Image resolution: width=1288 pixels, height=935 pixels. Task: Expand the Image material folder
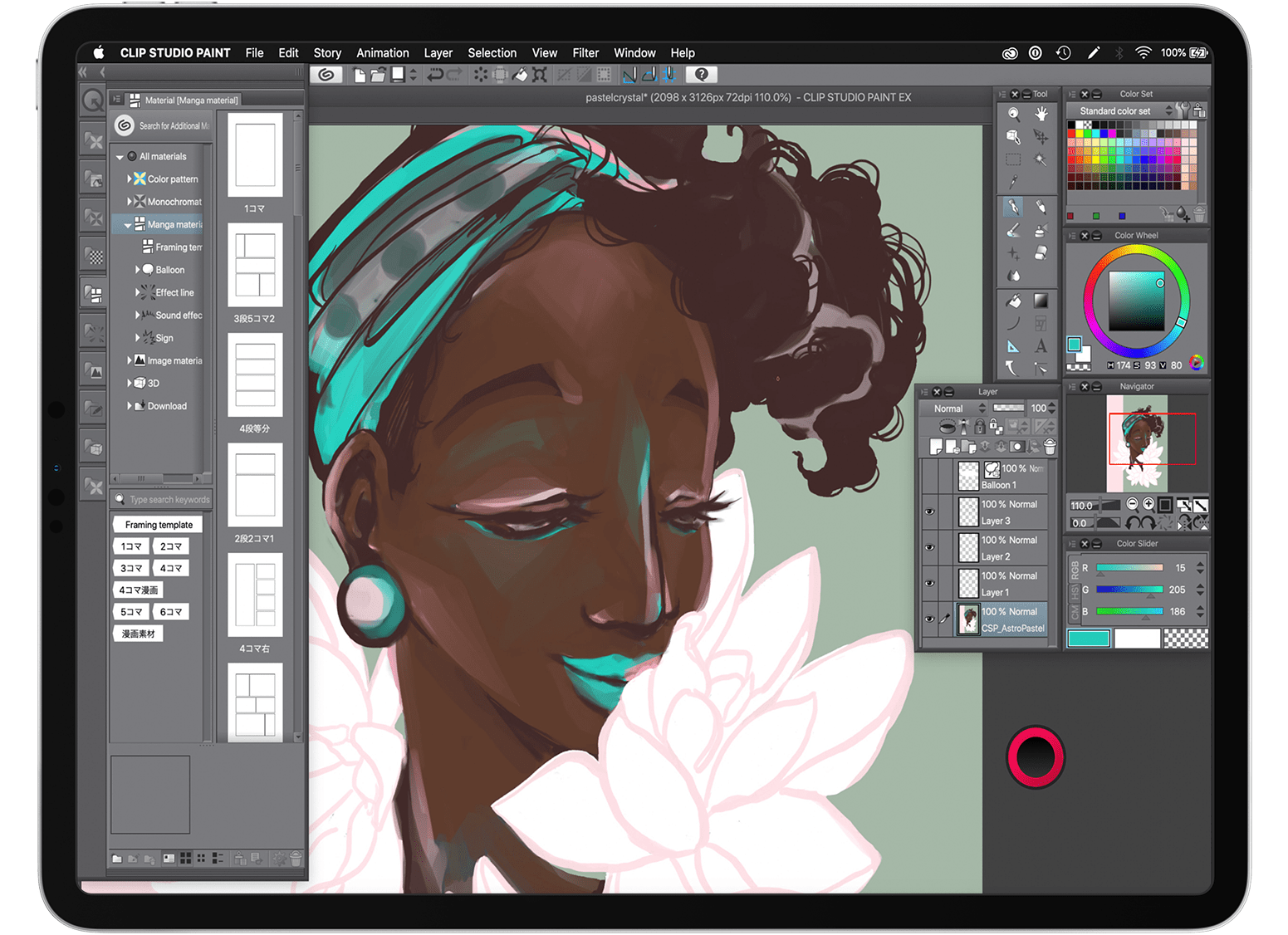130,360
